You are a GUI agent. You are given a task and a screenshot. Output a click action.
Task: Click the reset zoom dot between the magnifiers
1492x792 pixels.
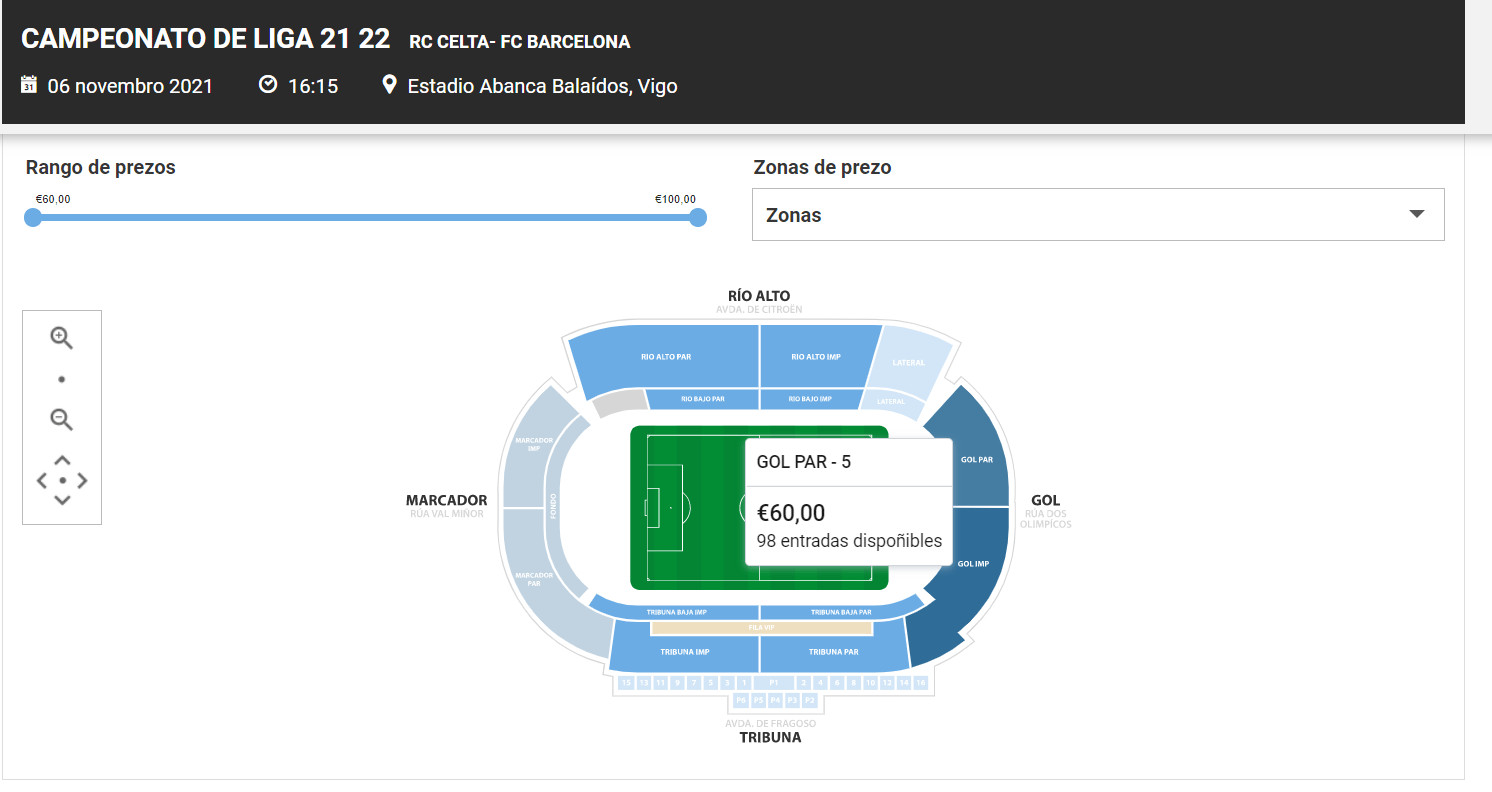coord(61,379)
